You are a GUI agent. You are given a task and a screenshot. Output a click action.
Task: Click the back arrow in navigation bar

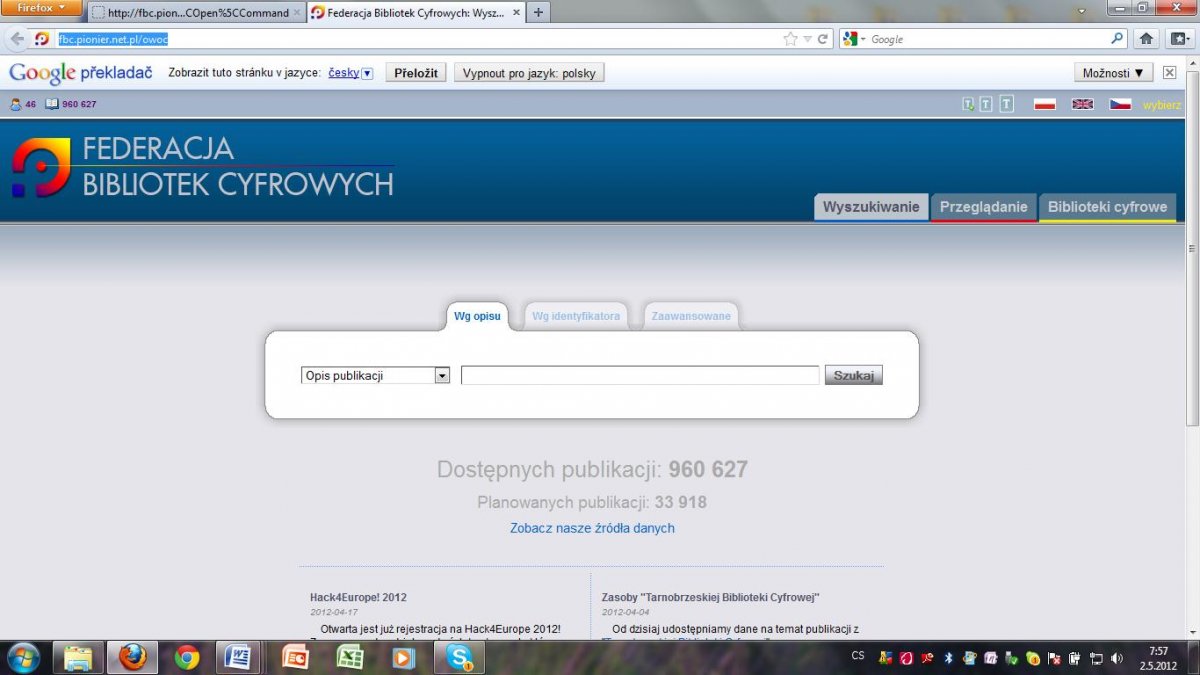pyautogui.click(x=17, y=39)
